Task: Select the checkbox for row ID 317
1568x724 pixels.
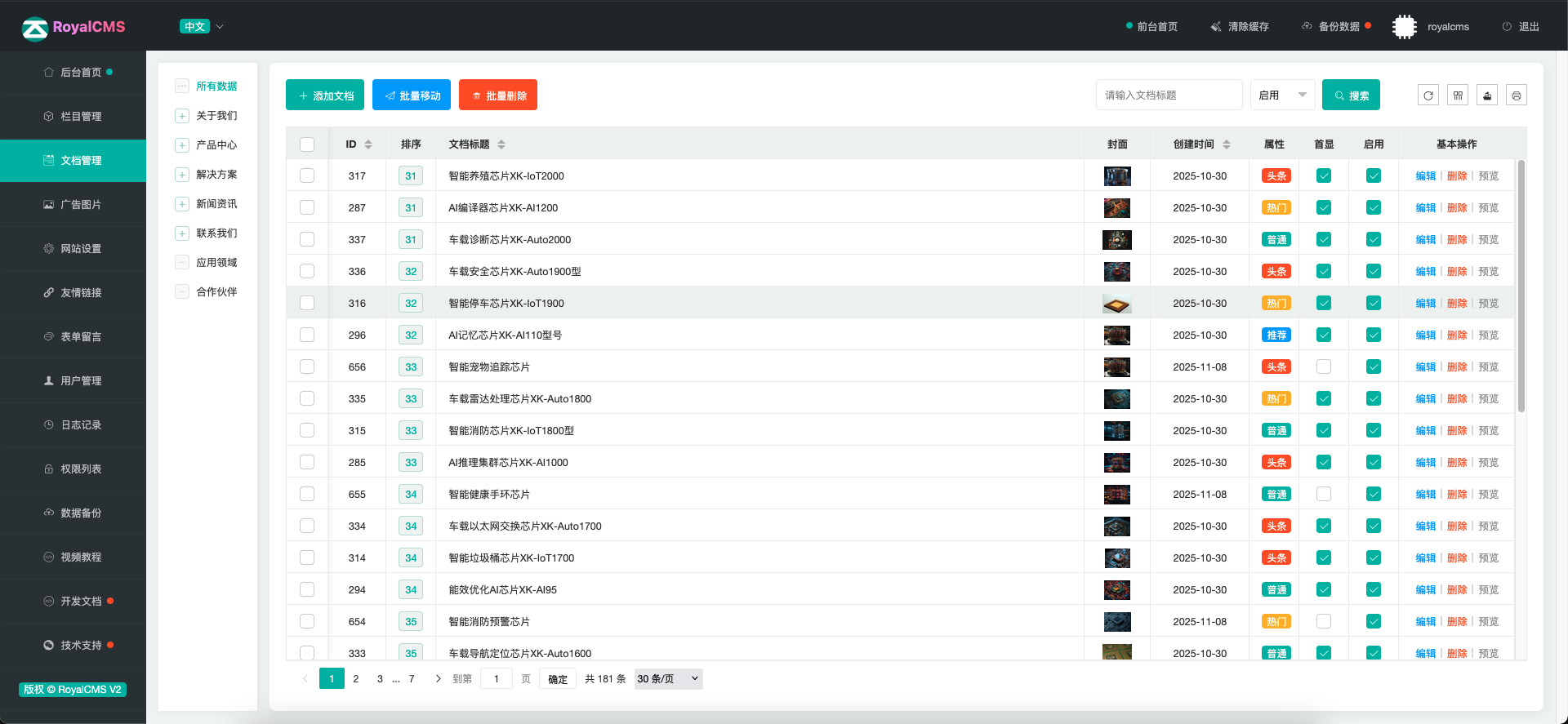Action: click(307, 175)
